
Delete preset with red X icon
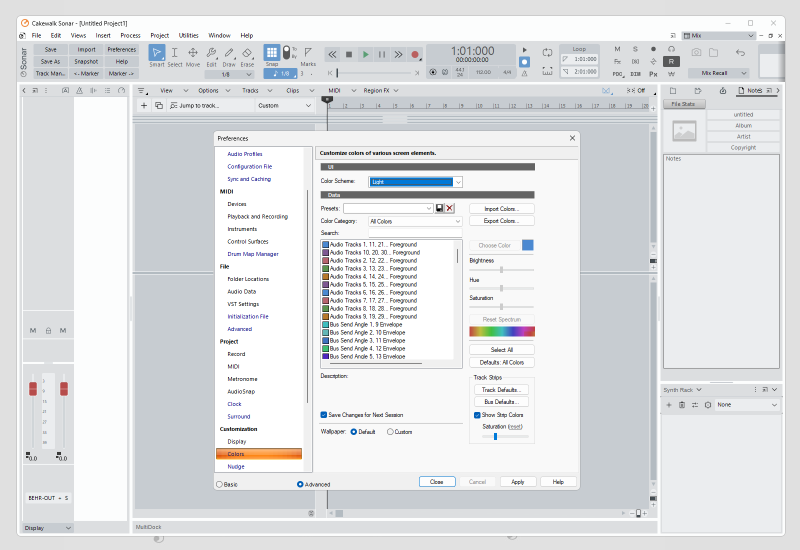point(450,208)
